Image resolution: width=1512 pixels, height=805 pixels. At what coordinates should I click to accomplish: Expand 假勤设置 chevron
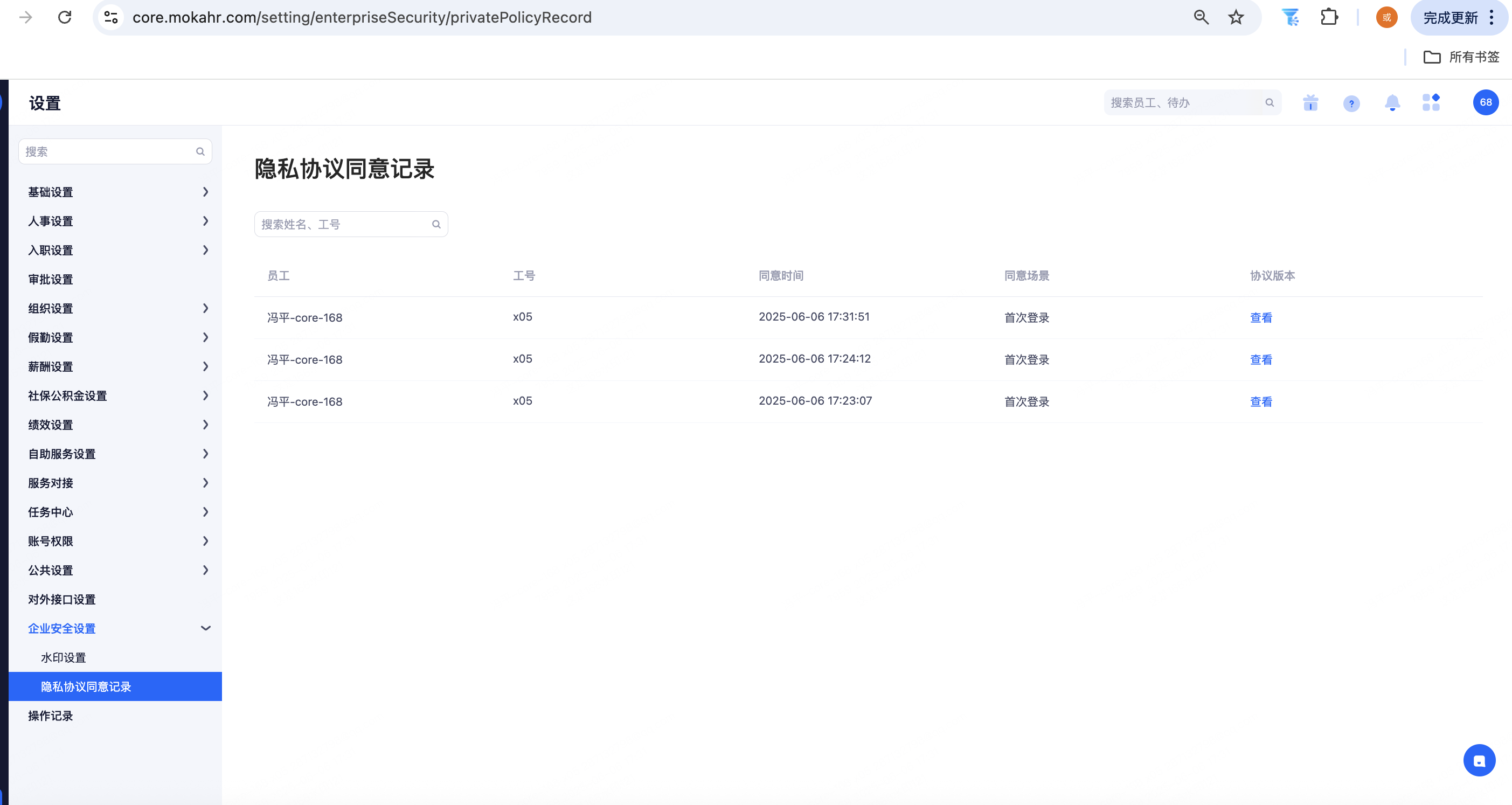coord(205,337)
